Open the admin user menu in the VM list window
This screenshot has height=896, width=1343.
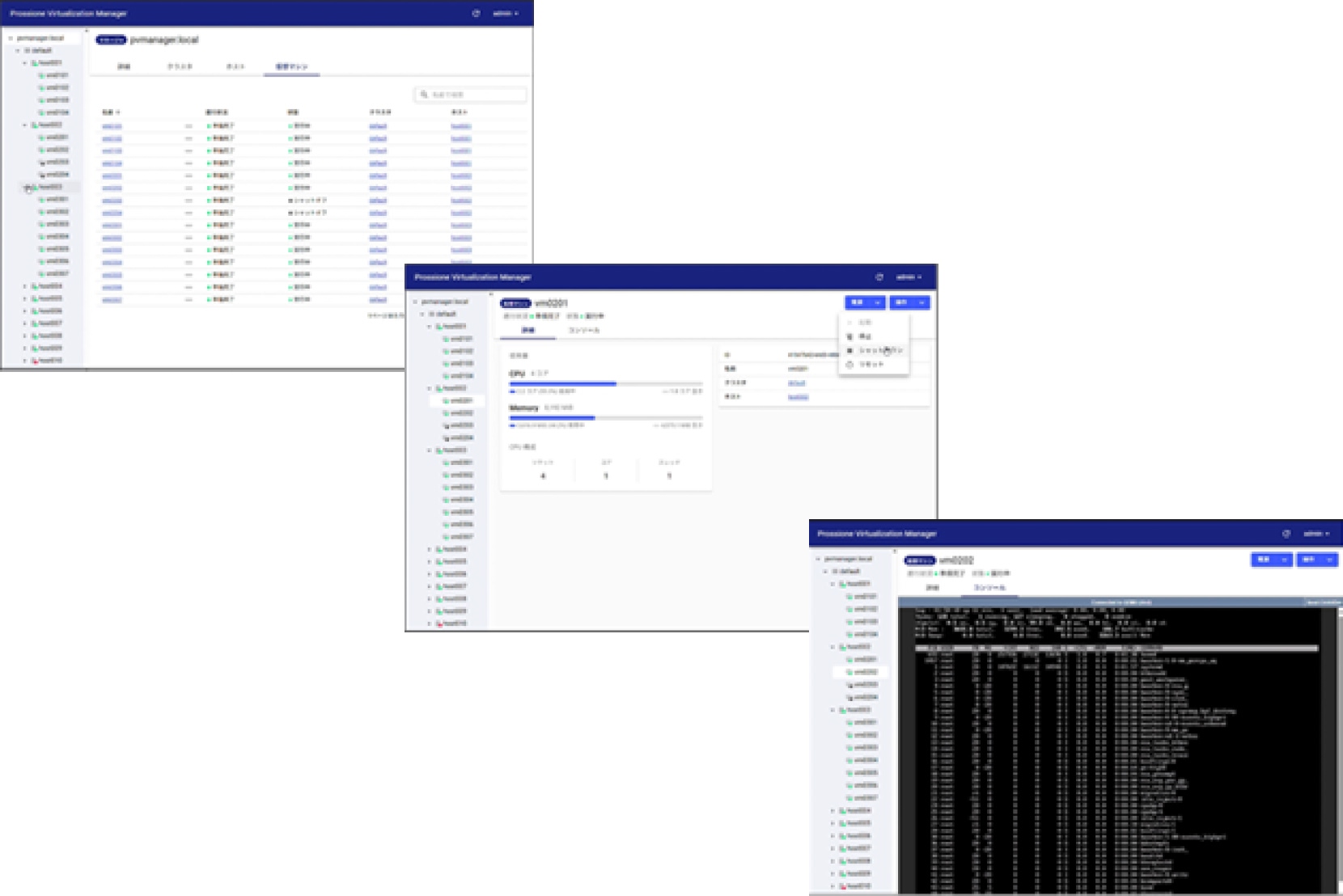click(506, 14)
